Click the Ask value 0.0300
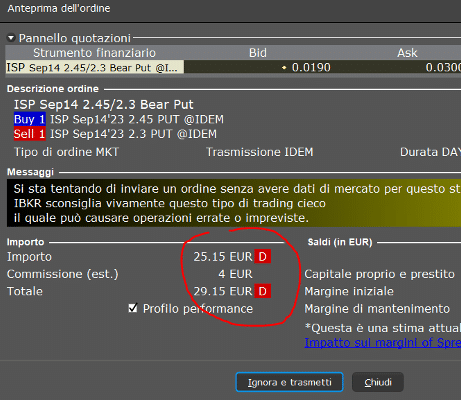Screen dimensions: 461x400 443,68
